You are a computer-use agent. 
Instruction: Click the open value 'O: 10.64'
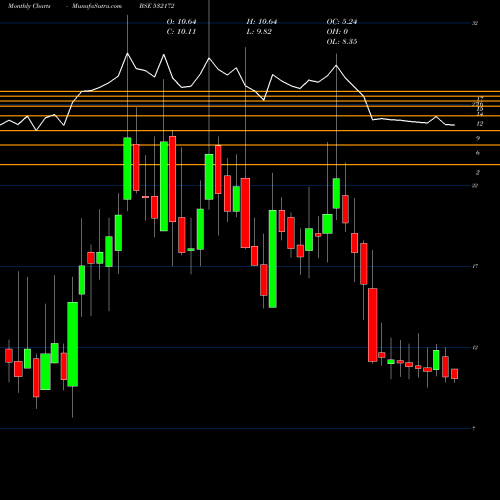[x=181, y=22]
